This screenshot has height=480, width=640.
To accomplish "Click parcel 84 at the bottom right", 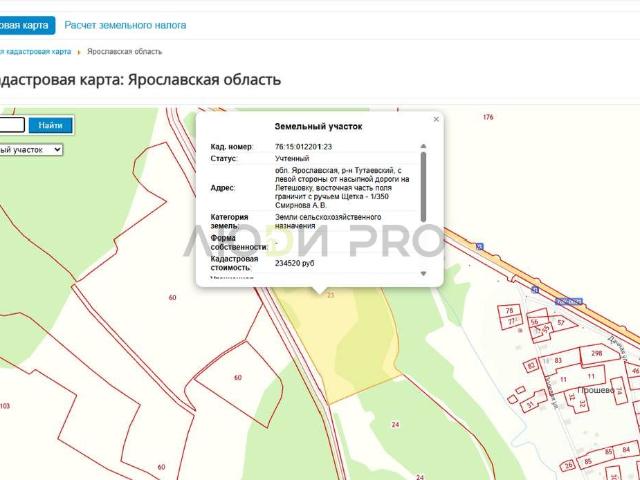I will 626,450.
